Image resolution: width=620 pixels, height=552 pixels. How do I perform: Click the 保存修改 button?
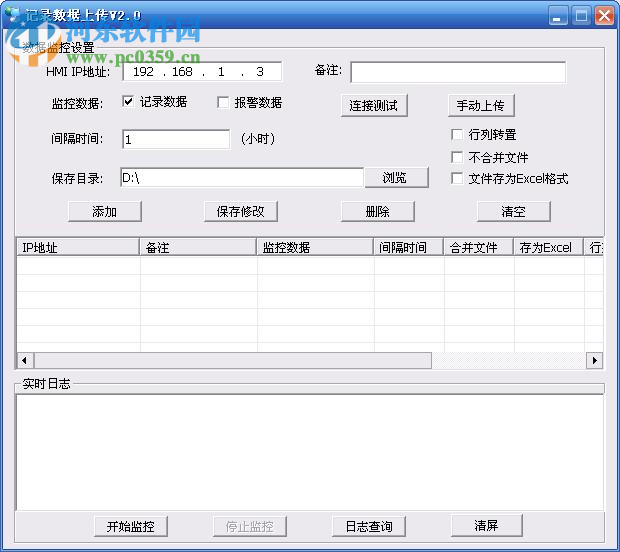click(241, 212)
